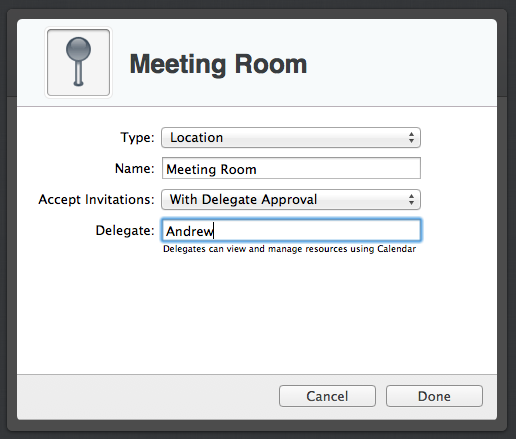Click the stepper arrows on the Type popup
The image size is (516, 439).
[x=411, y=138]
